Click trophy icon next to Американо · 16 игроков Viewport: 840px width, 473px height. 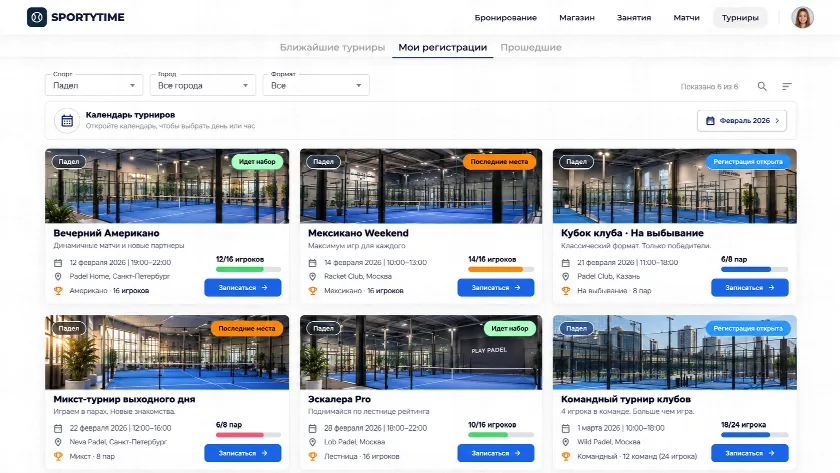(58, 291)
